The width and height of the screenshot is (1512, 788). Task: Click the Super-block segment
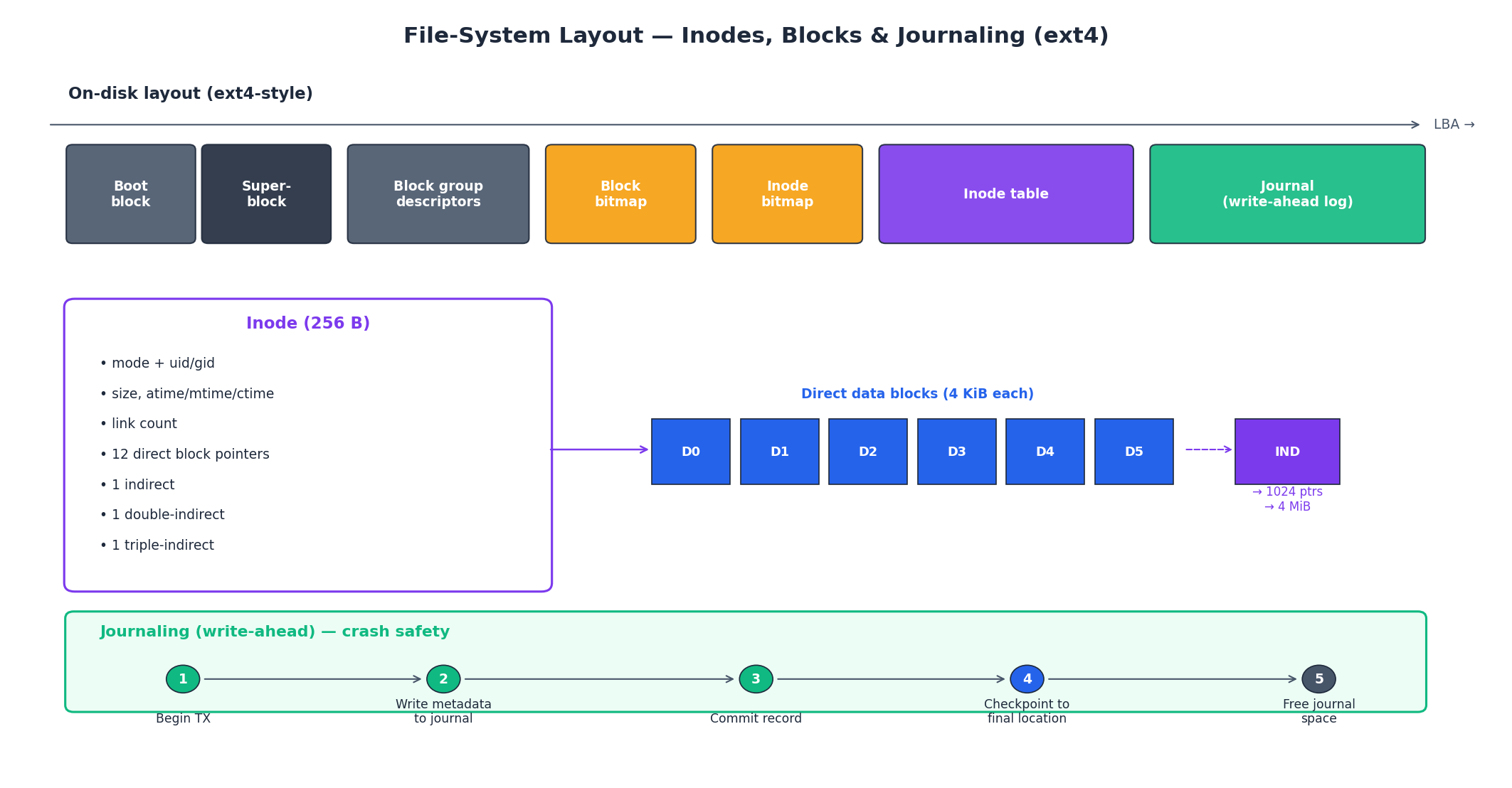(x=266, y=193)
